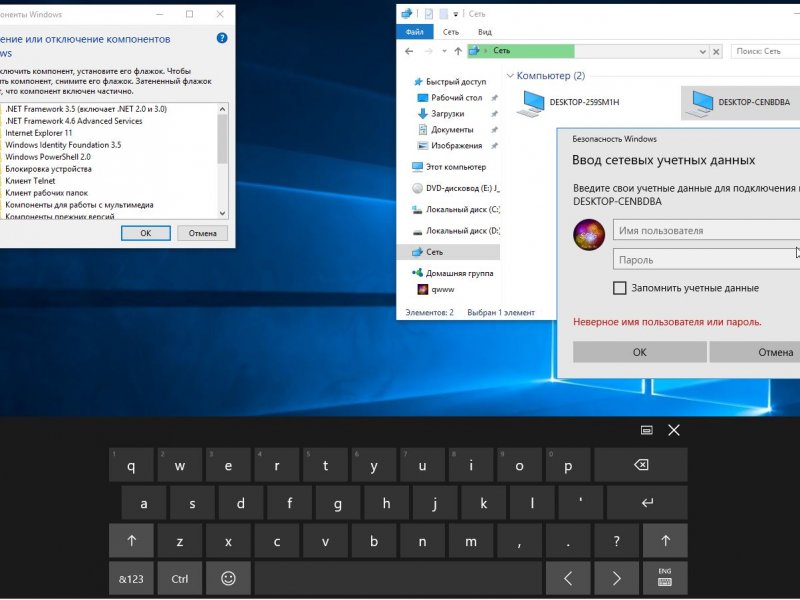This screenshot has height=600, width=800.
Task: Open the Файл tab in Explorer
Action: coord(414,32)
